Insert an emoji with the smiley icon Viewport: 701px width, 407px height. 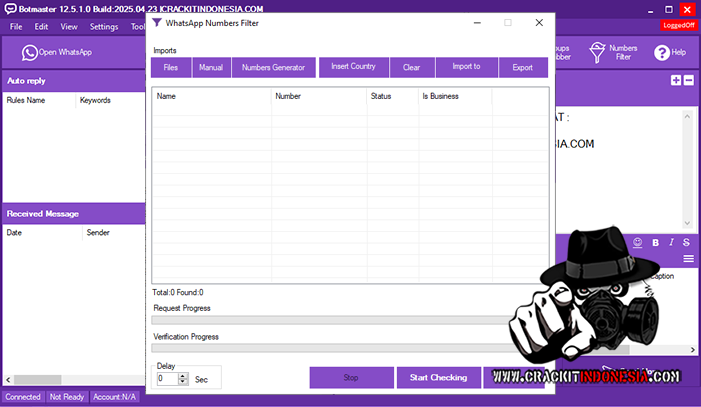[x=638, y=242]
